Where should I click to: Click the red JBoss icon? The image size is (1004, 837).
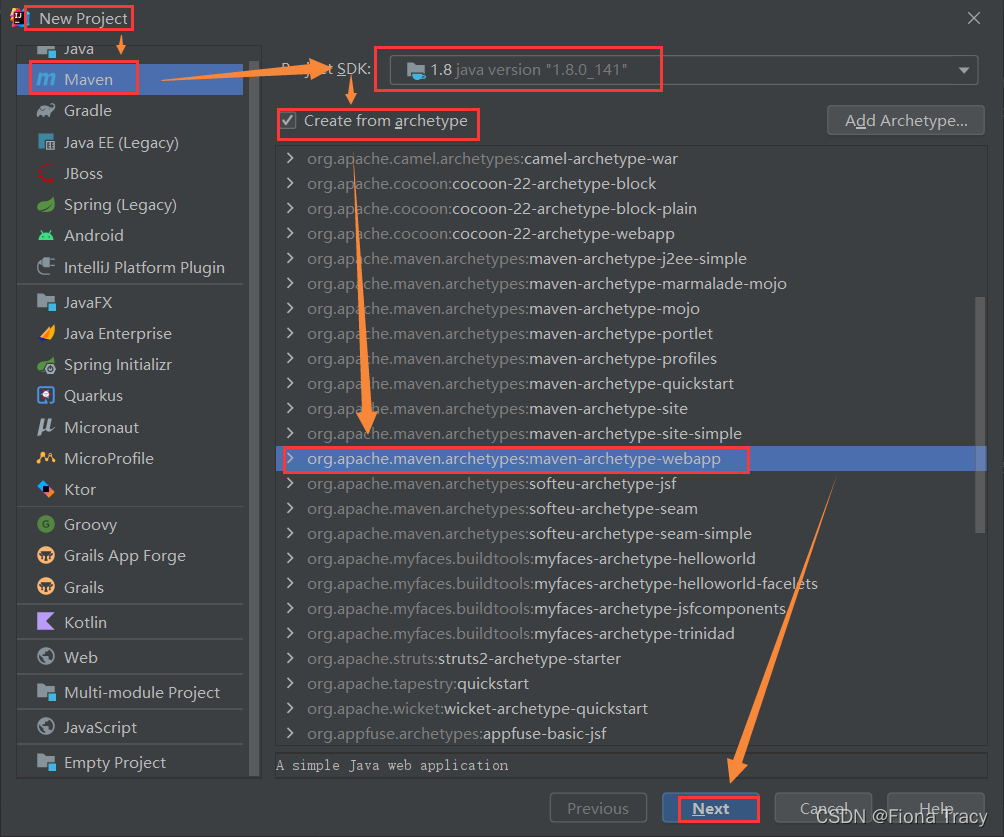[x=46, y=174]
